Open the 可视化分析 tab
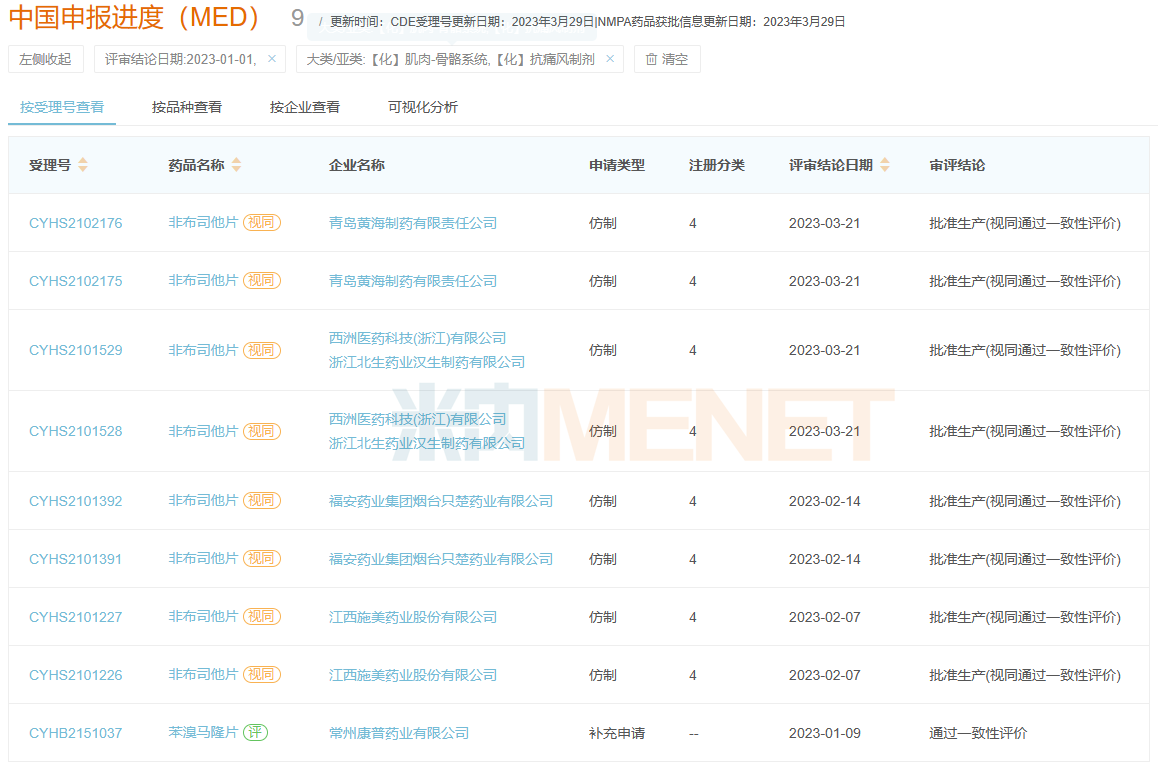 [x=423, y=107]
